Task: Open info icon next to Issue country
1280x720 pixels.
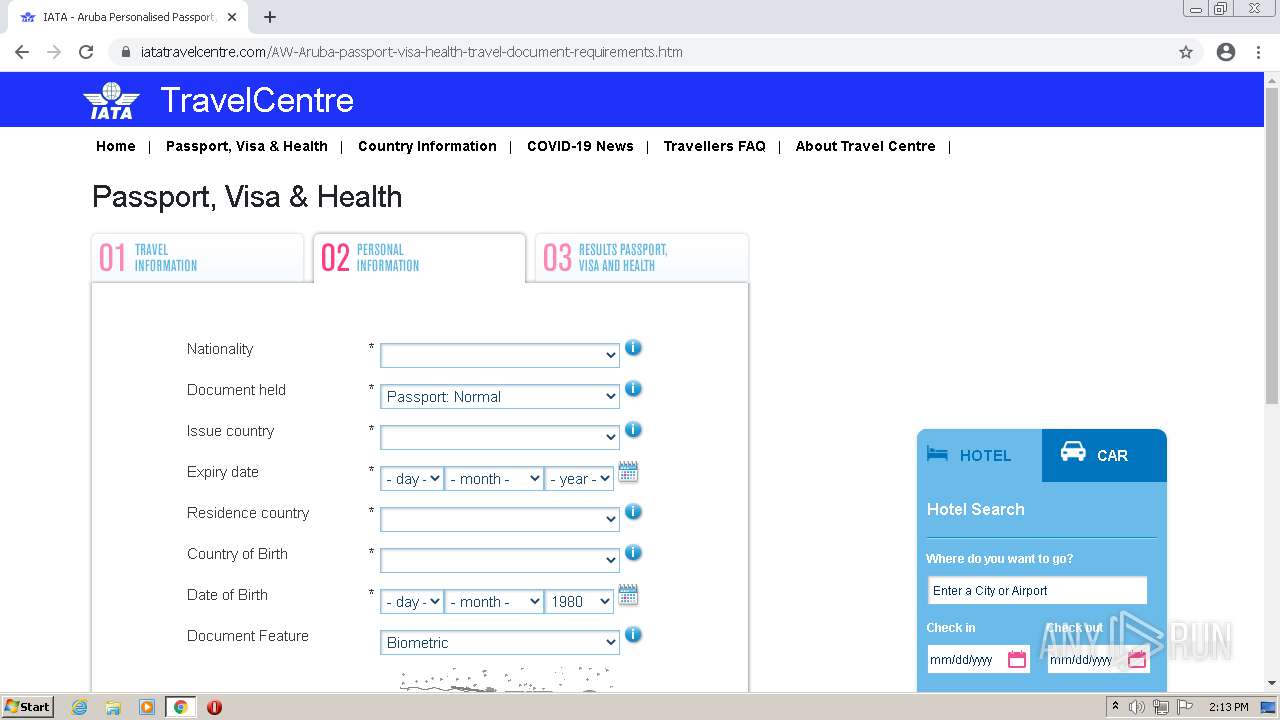Action: [x=633, y=430]
